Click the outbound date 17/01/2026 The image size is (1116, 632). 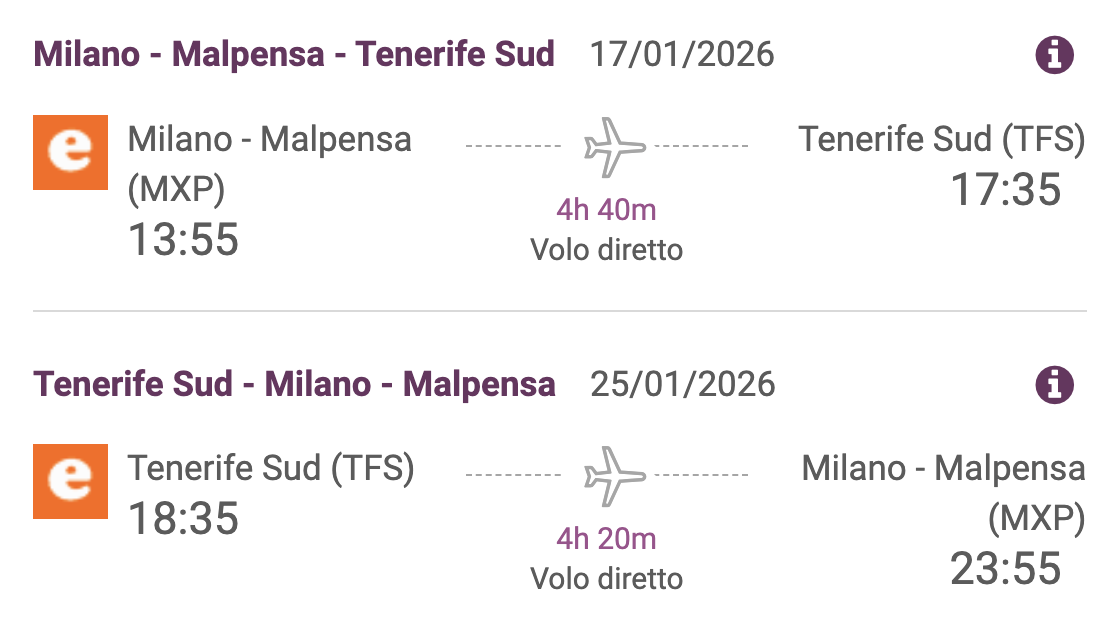pyautogui.click(x=682, y=54)
